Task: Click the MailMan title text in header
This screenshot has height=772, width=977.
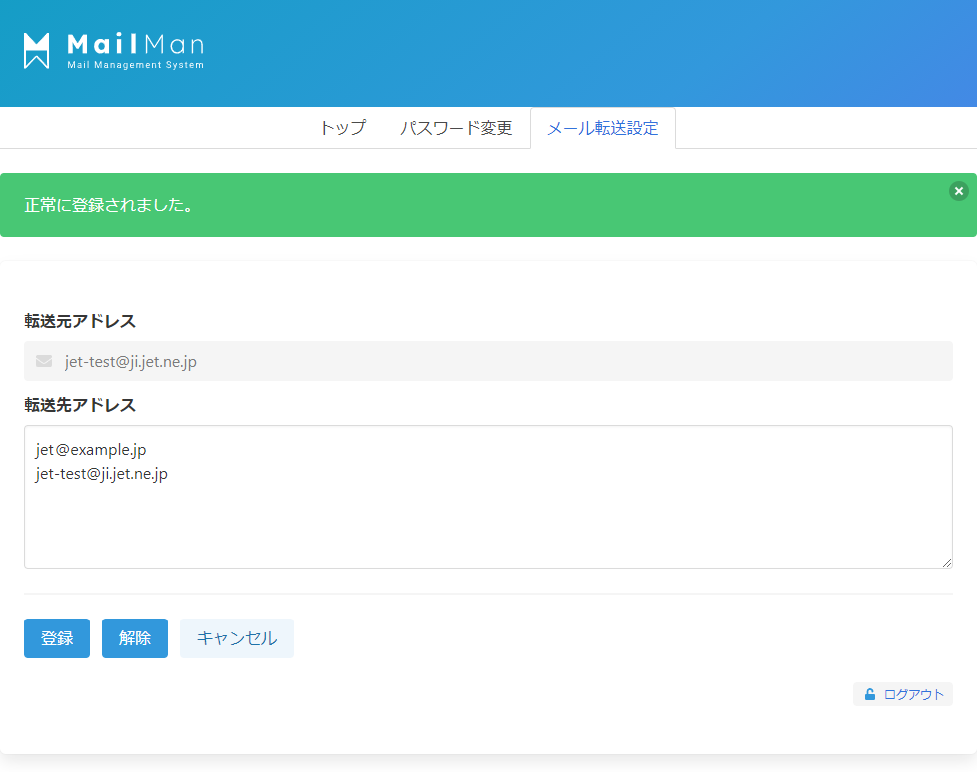Action: tap(135, 44)
